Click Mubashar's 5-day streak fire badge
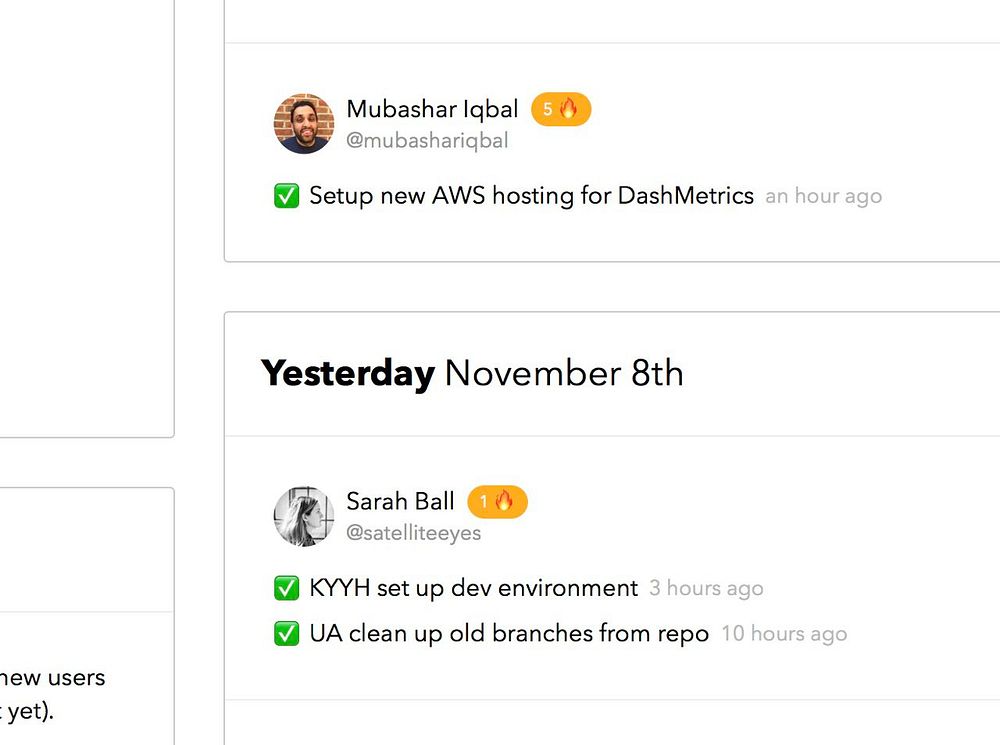1000x745 pixels. click(x=561, y=109)
